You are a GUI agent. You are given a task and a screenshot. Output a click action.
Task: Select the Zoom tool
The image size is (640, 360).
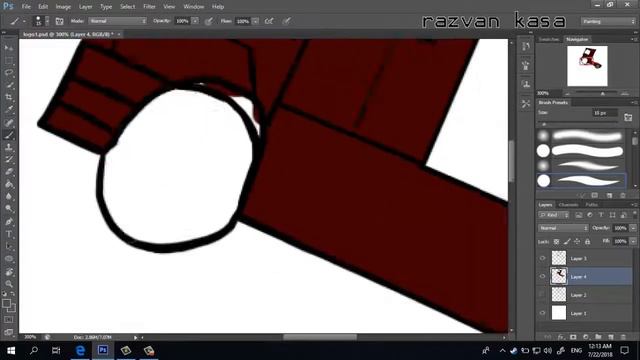click(9, 284)
